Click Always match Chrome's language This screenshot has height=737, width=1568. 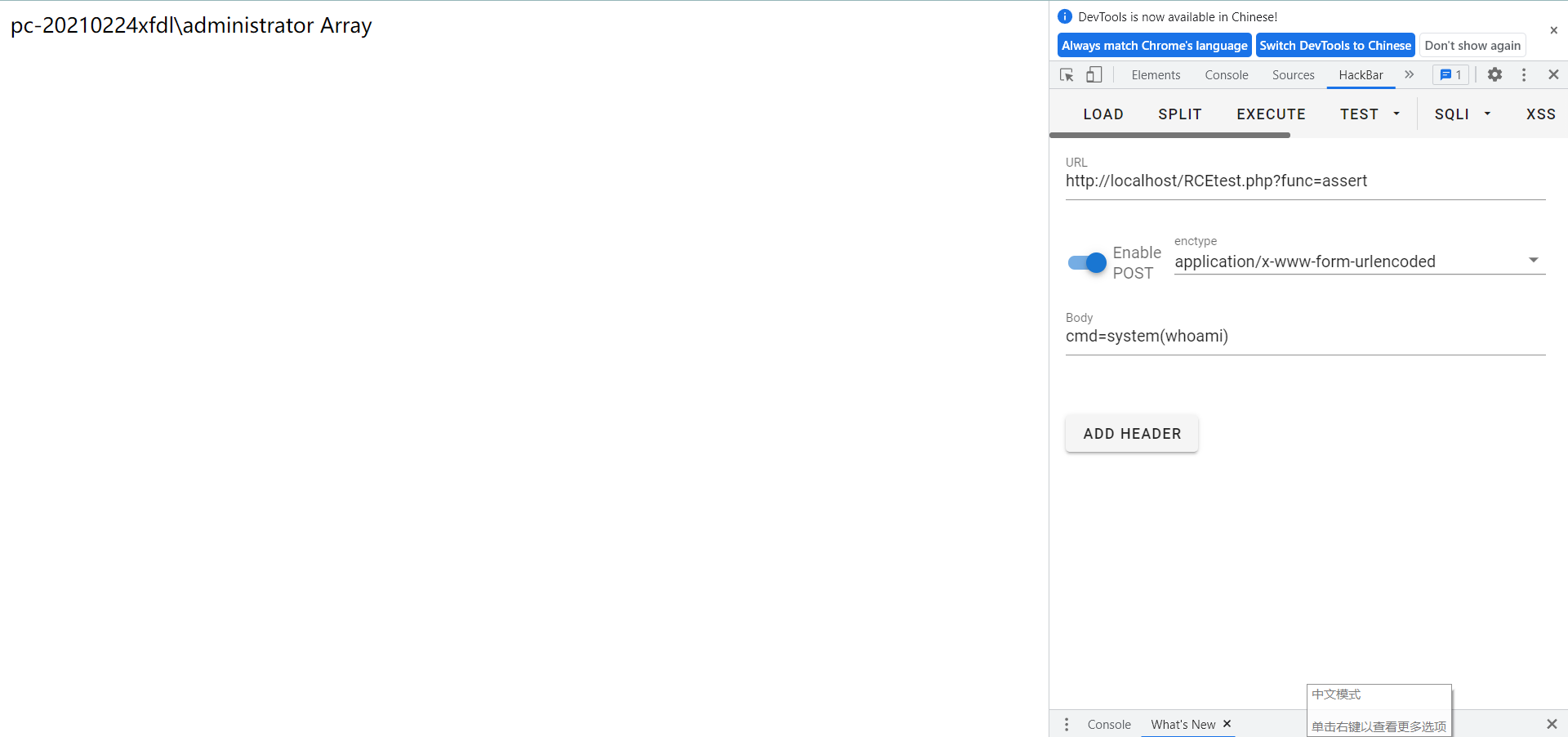[1154, 46]
